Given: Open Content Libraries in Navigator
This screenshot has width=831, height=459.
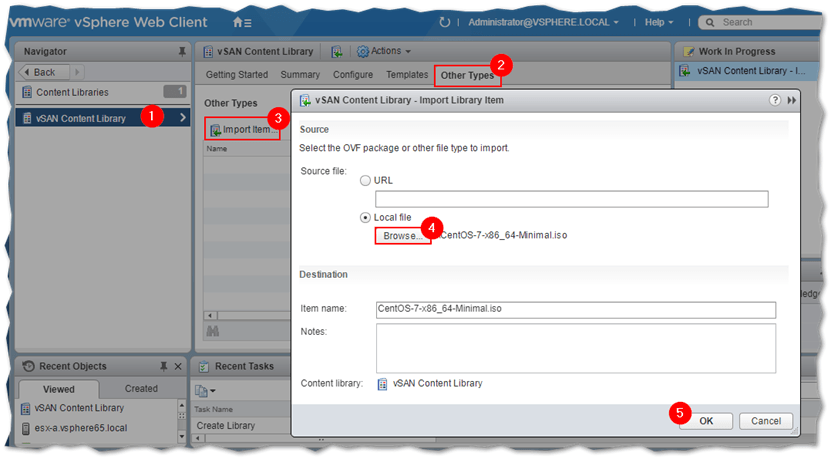Looking at the screenshot, I should tap(72, 92).
